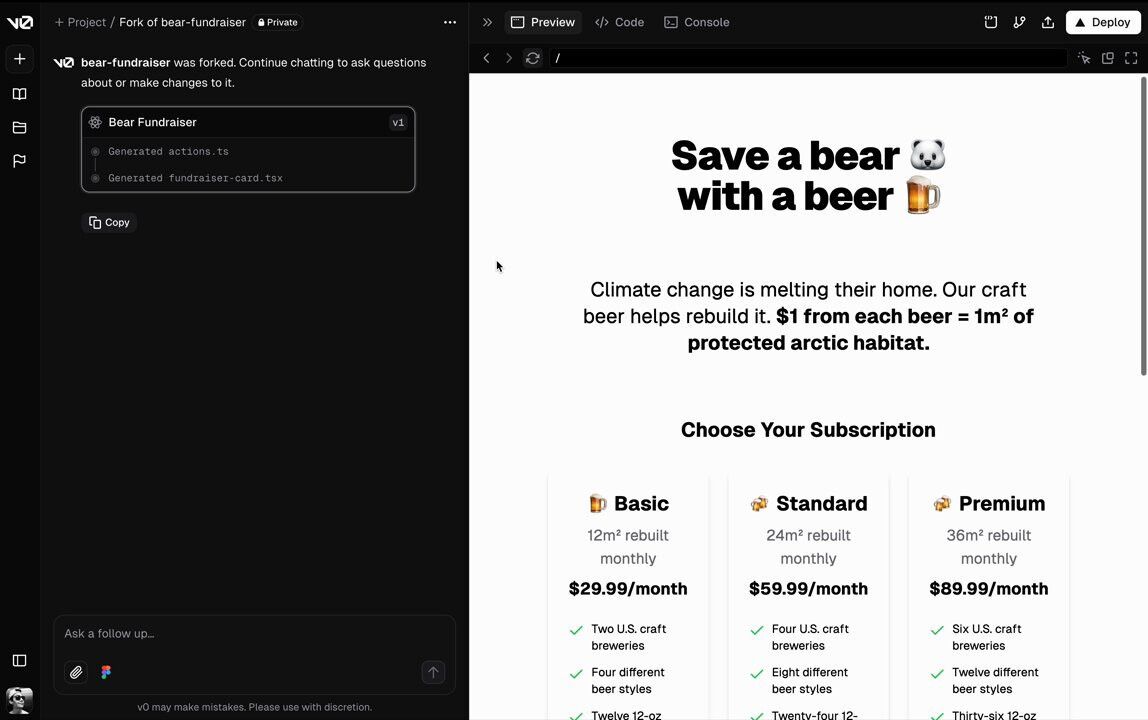1148x720 pixels.
Task: Open the three-dot chat options menu
Action: click(450, 22)
